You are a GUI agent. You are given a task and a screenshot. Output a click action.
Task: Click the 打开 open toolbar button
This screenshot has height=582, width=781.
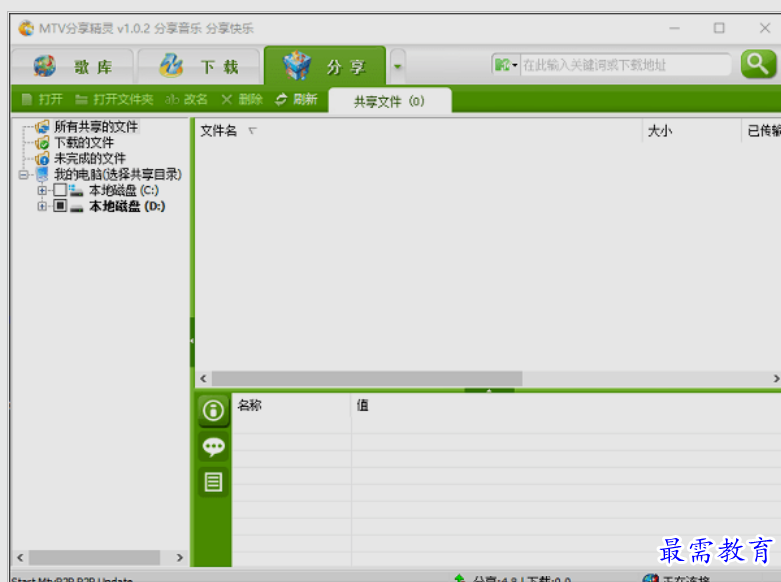coord(42,99)
